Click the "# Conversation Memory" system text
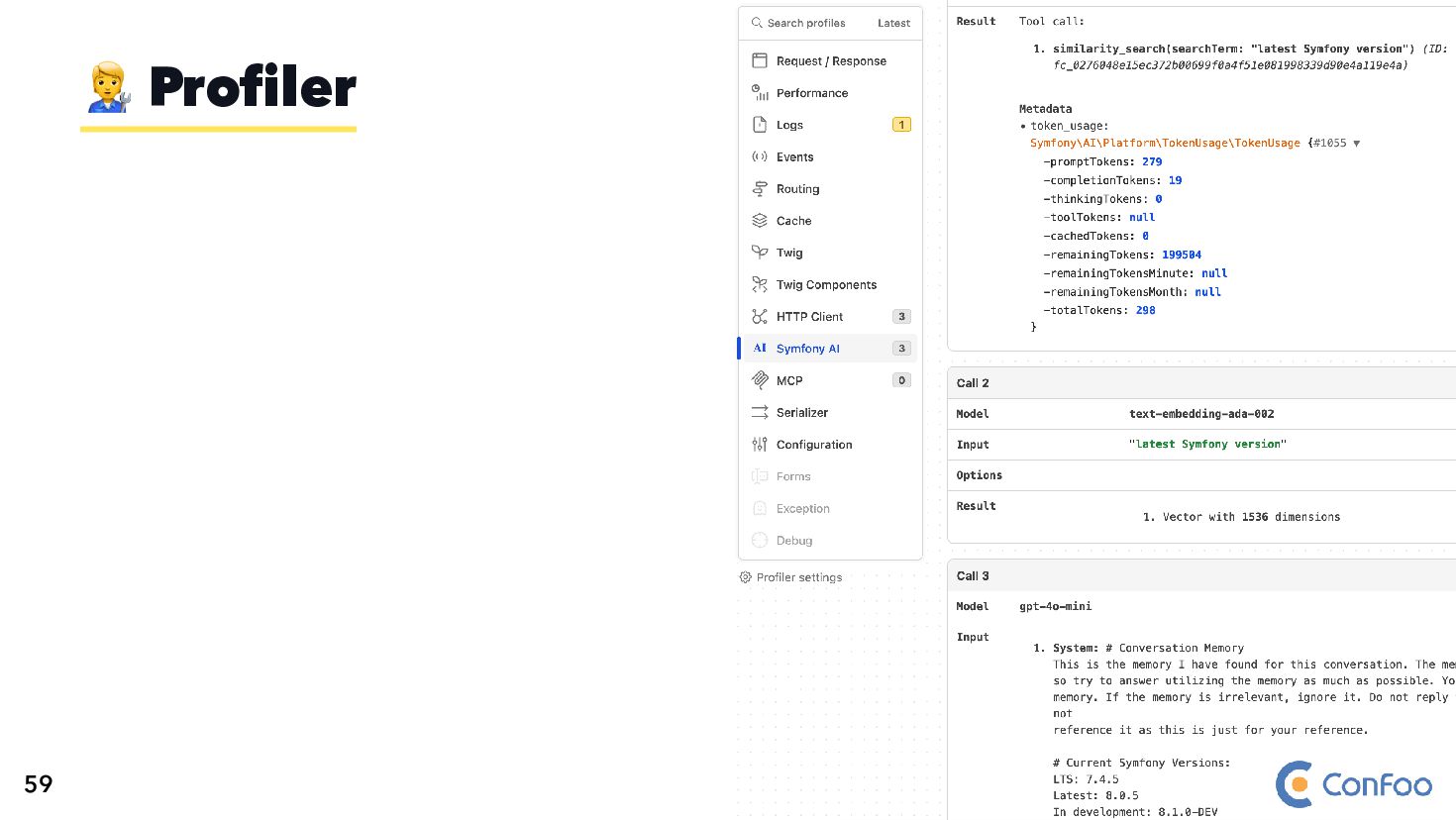The image size is (1456, 820). pyautogui.click(x=1175, y=648)
